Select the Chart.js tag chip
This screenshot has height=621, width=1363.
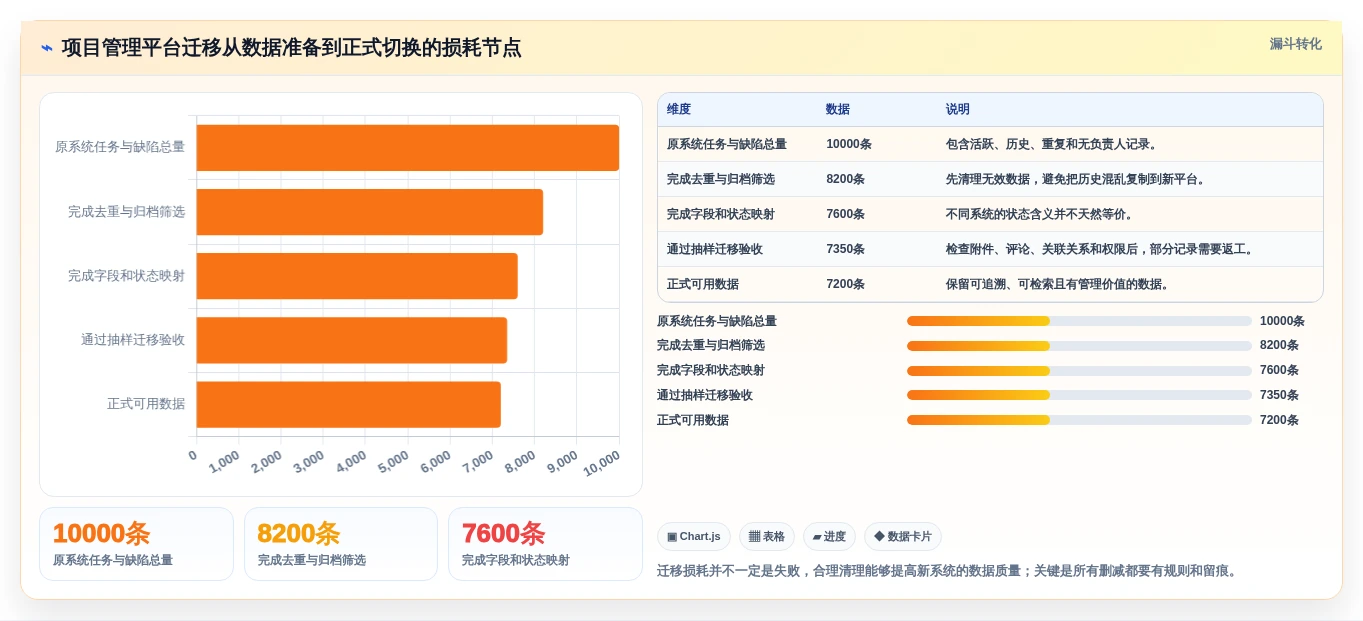694,537
